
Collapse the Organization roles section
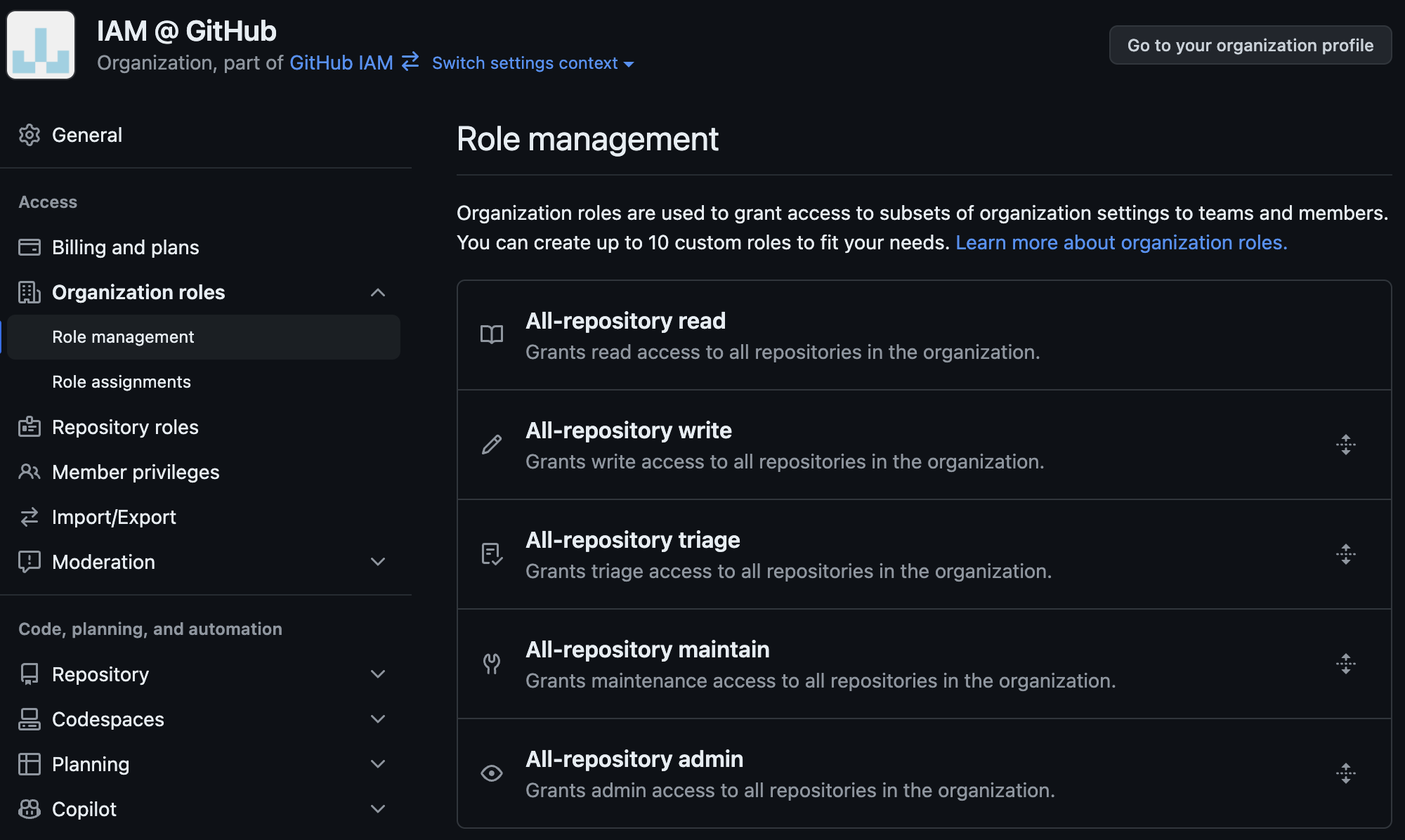click(378, 292)
